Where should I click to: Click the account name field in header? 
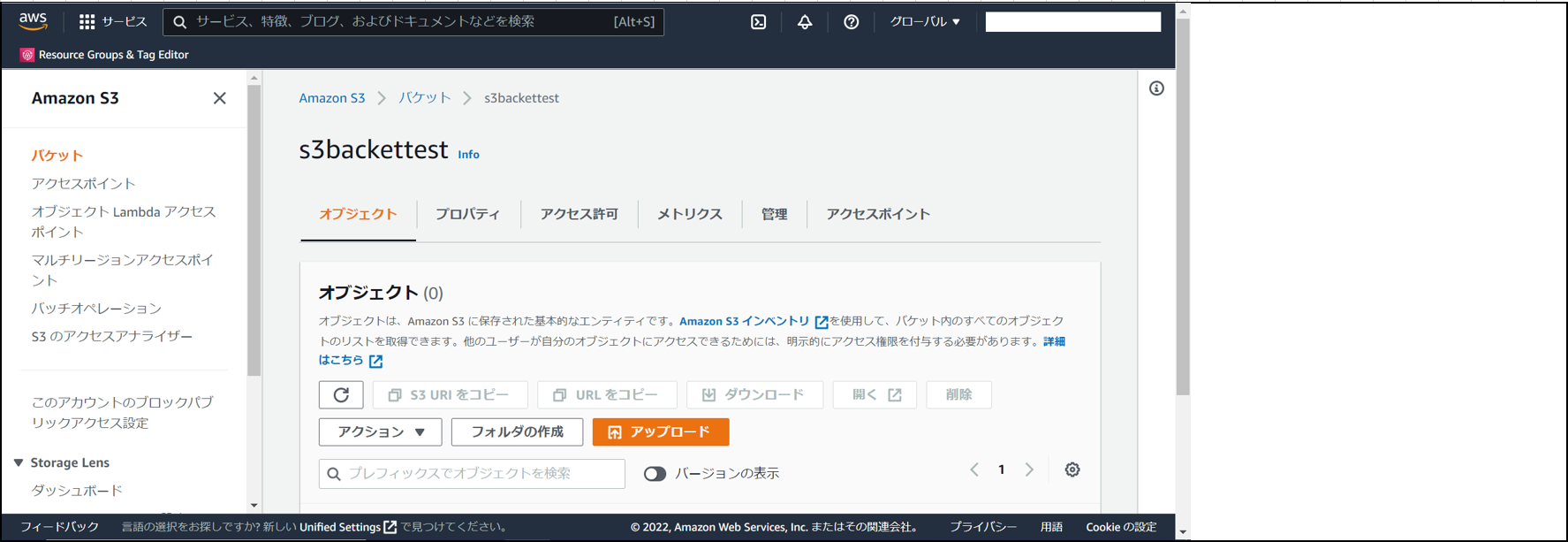(1073, 21)
